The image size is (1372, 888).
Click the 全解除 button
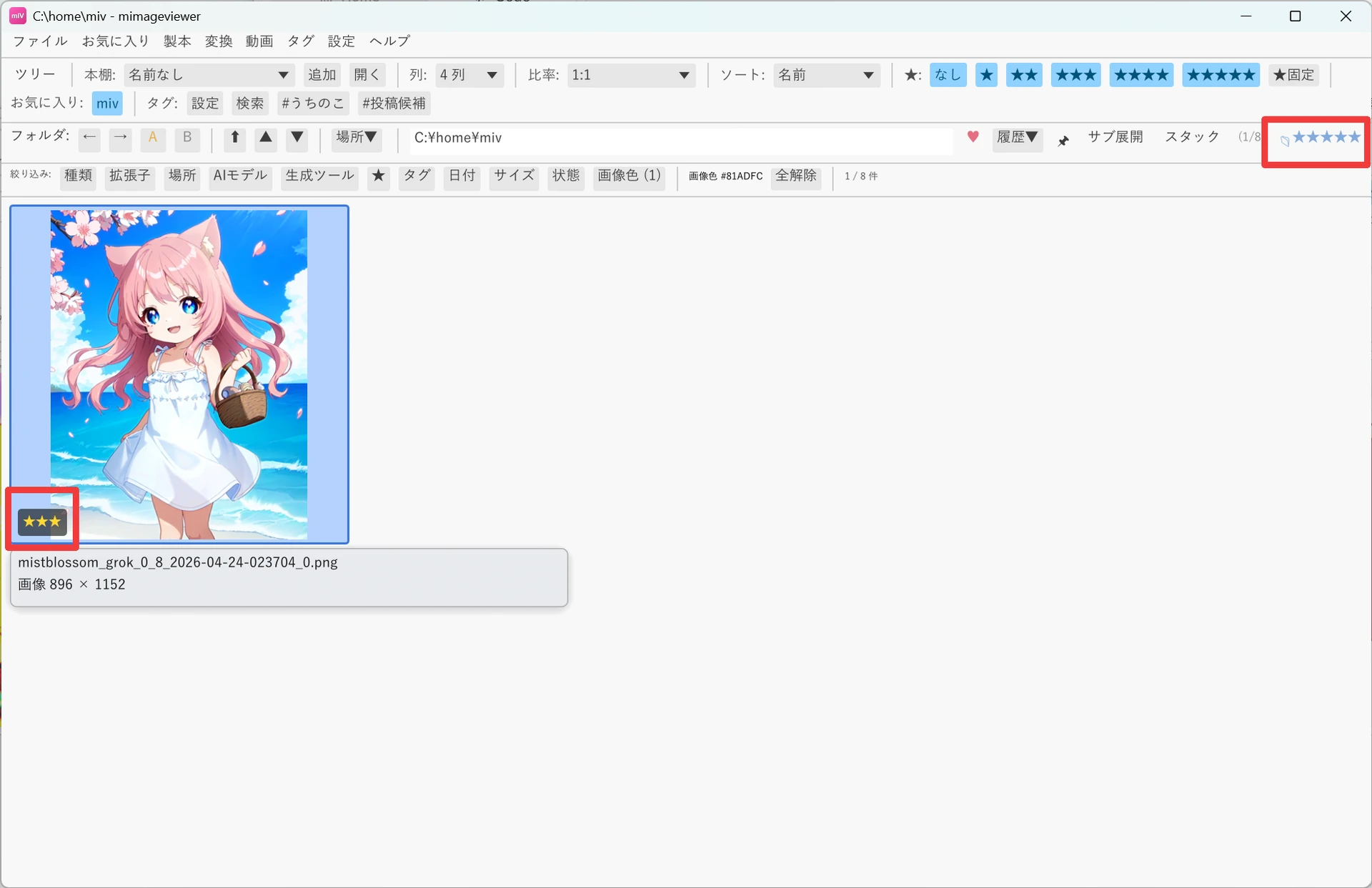pos(796,176)
